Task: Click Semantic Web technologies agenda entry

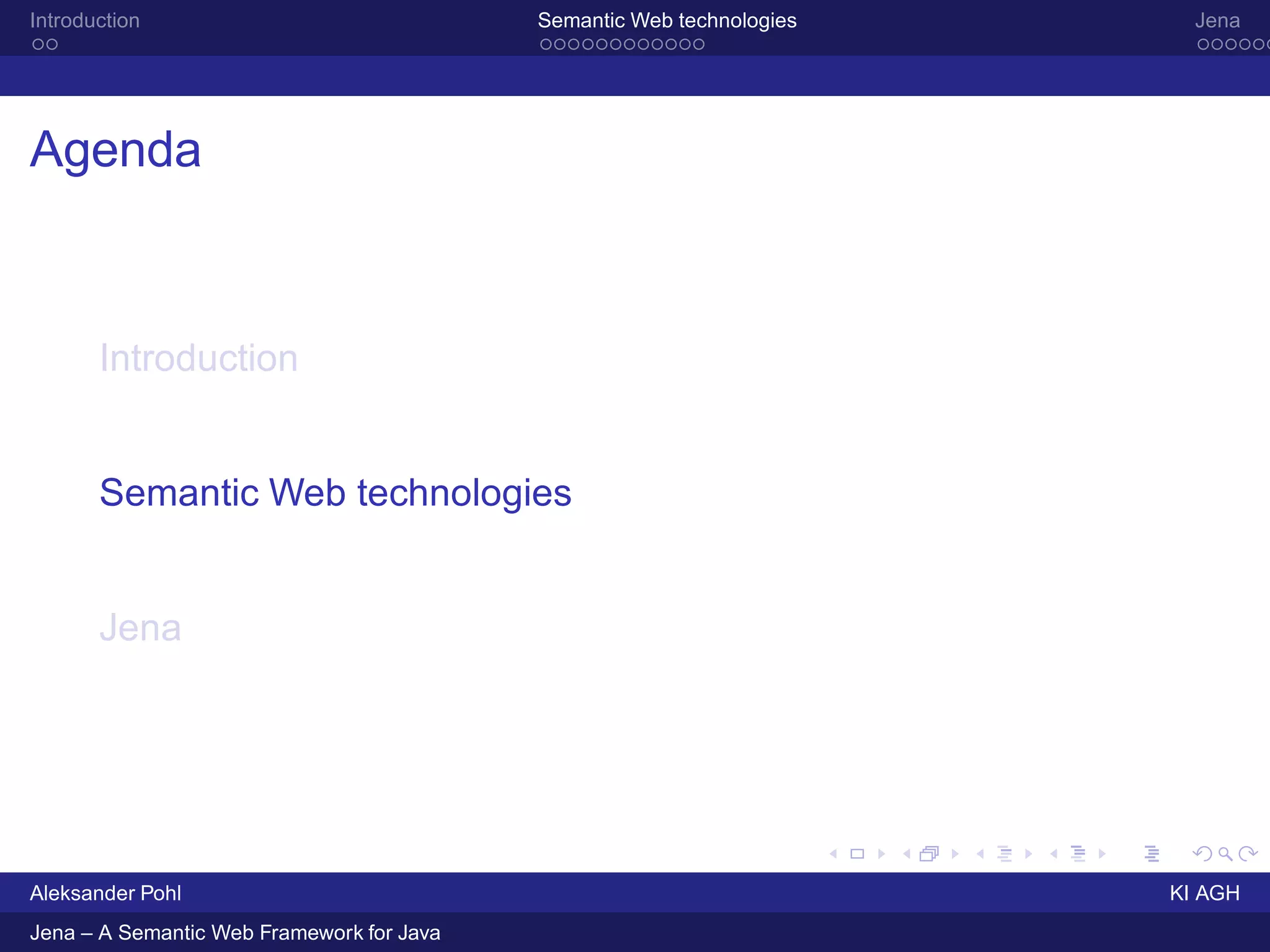Action: click(x=335, y=493)
